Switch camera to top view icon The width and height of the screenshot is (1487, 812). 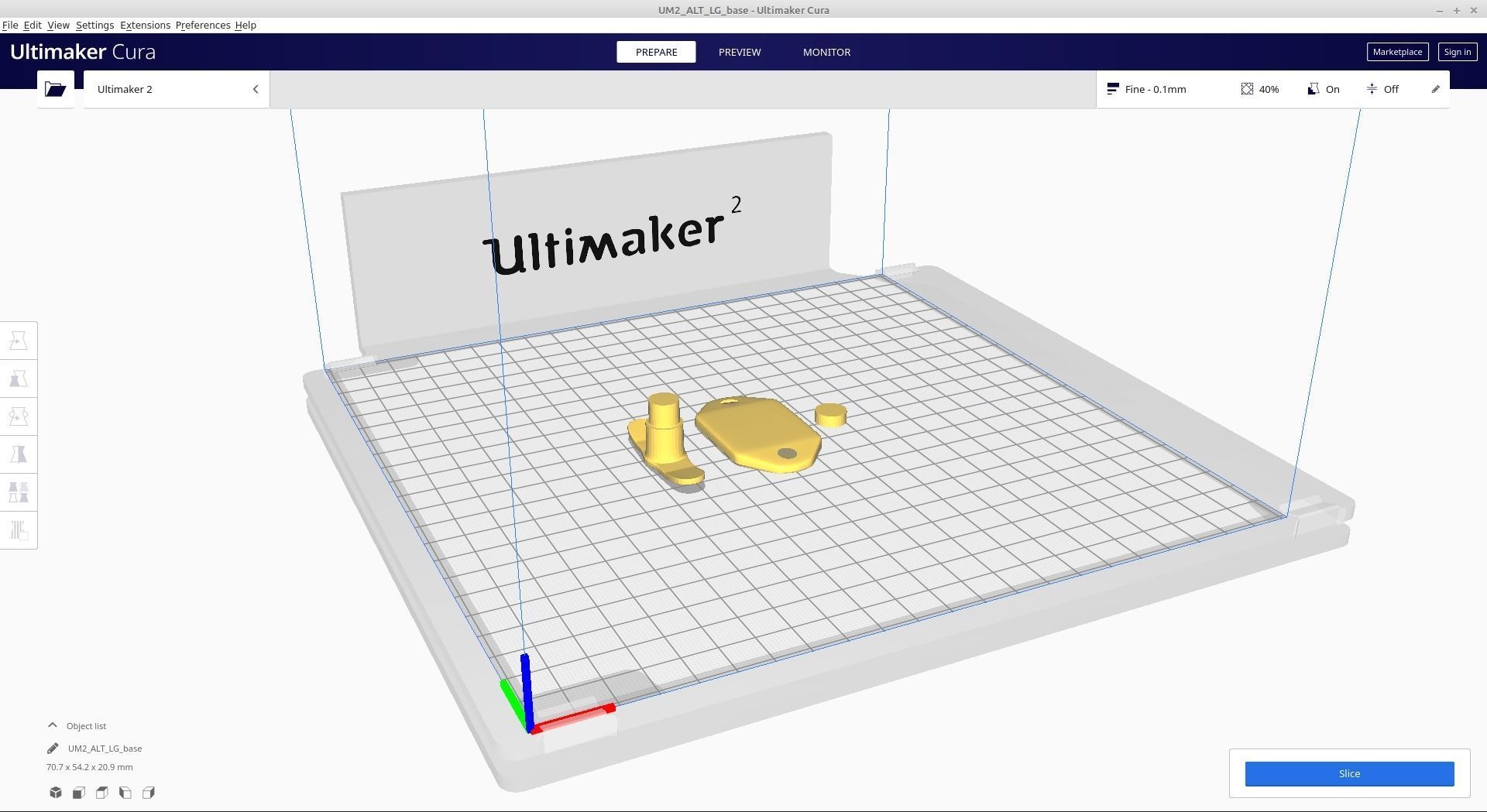click(x=102, y=793)
